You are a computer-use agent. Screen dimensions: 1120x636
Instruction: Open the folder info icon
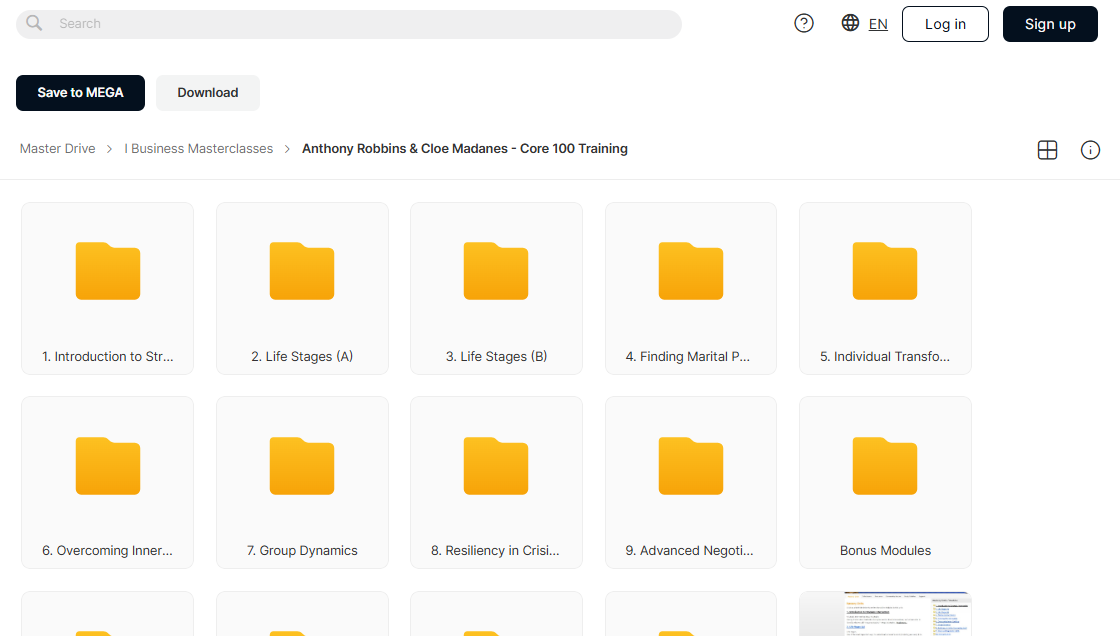pos(1090,150)
